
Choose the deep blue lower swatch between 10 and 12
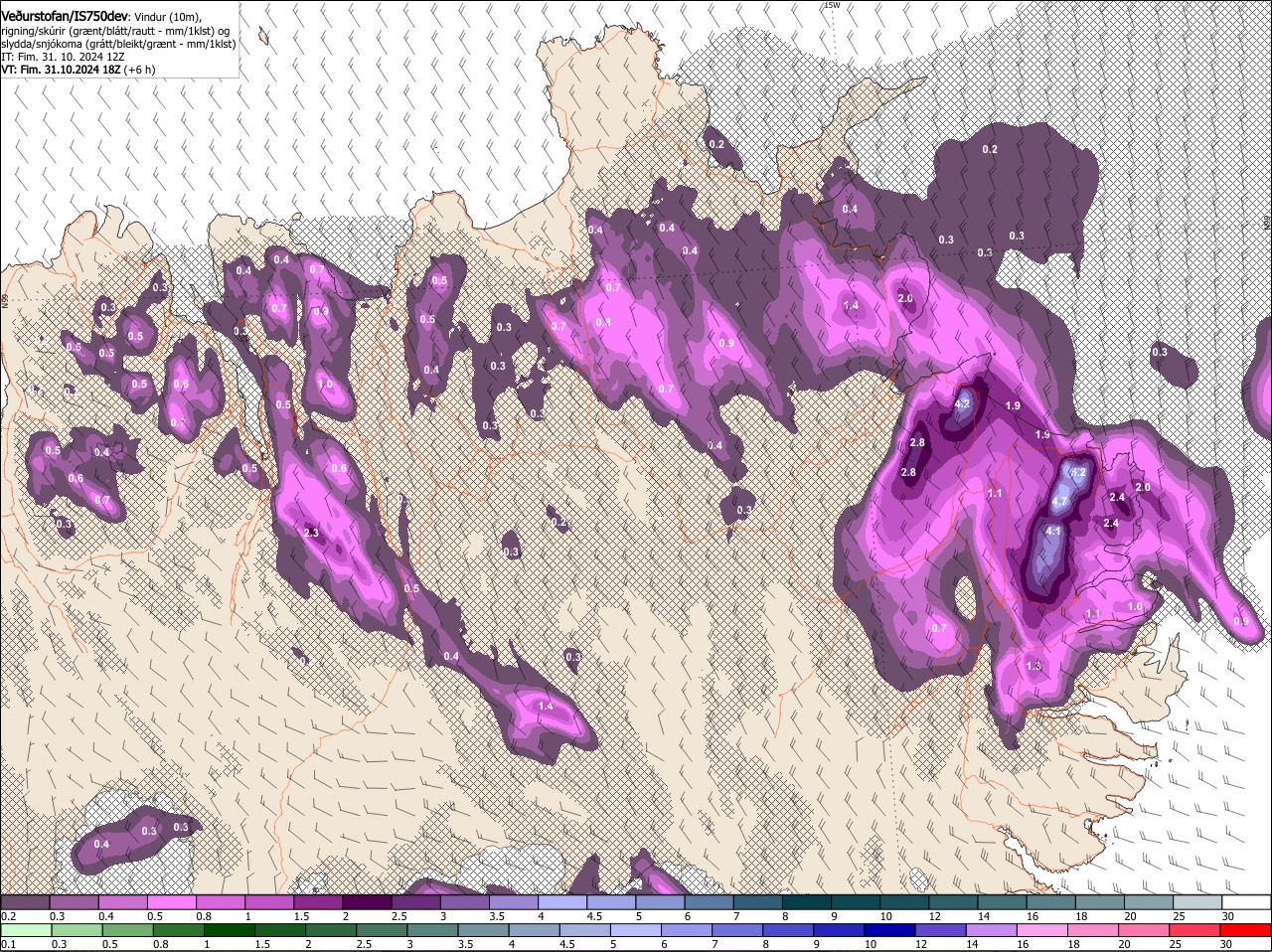point(891,931)
